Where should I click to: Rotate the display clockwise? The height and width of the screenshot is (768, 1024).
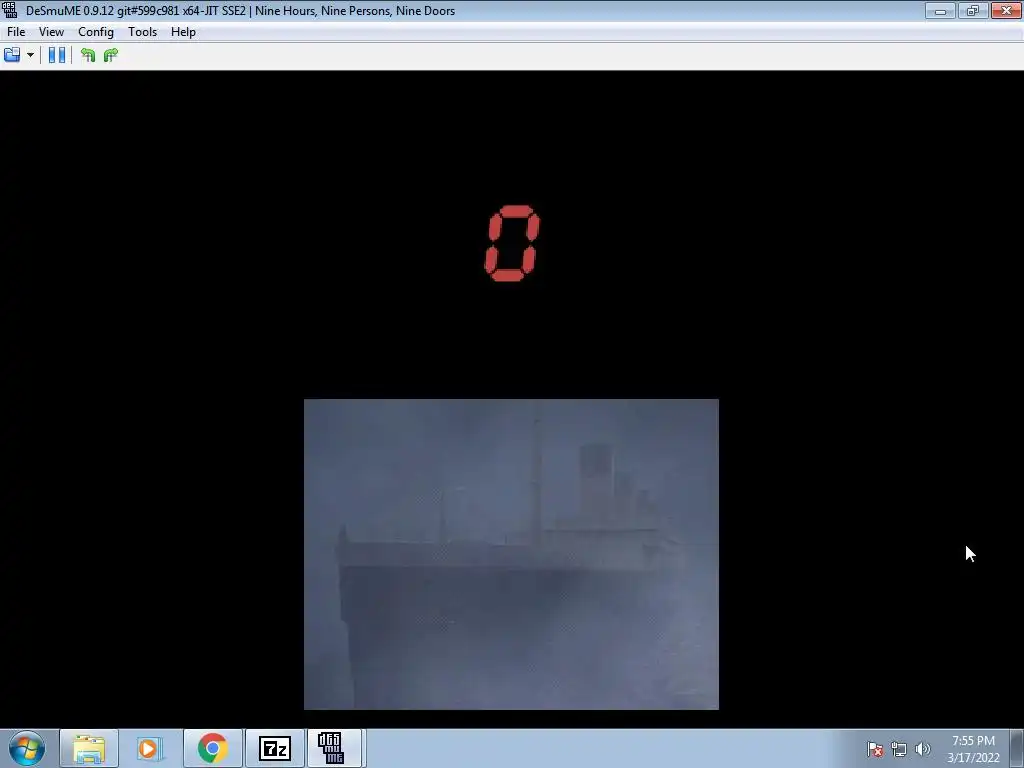coord(111,55)
